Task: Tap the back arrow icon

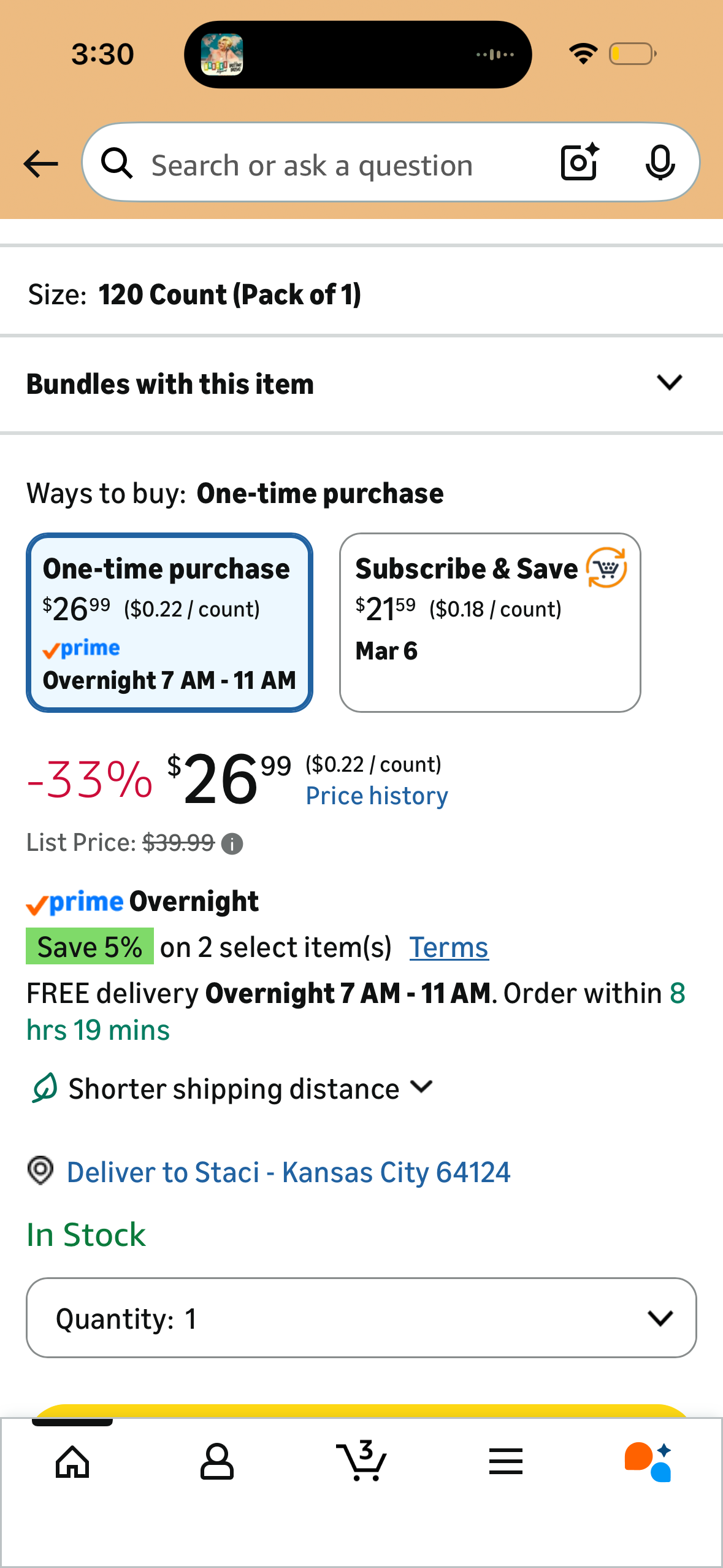Action: 40,164
